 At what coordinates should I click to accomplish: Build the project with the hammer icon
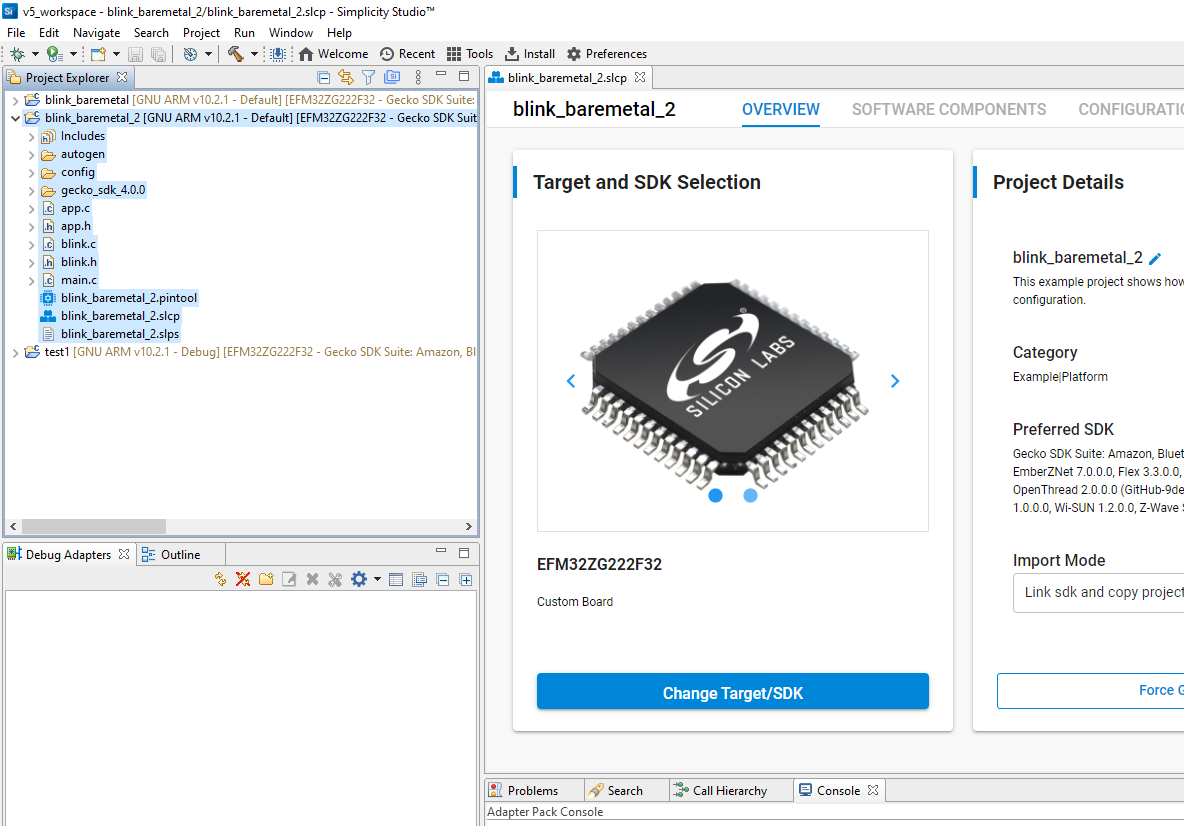[x=237, y=54]
